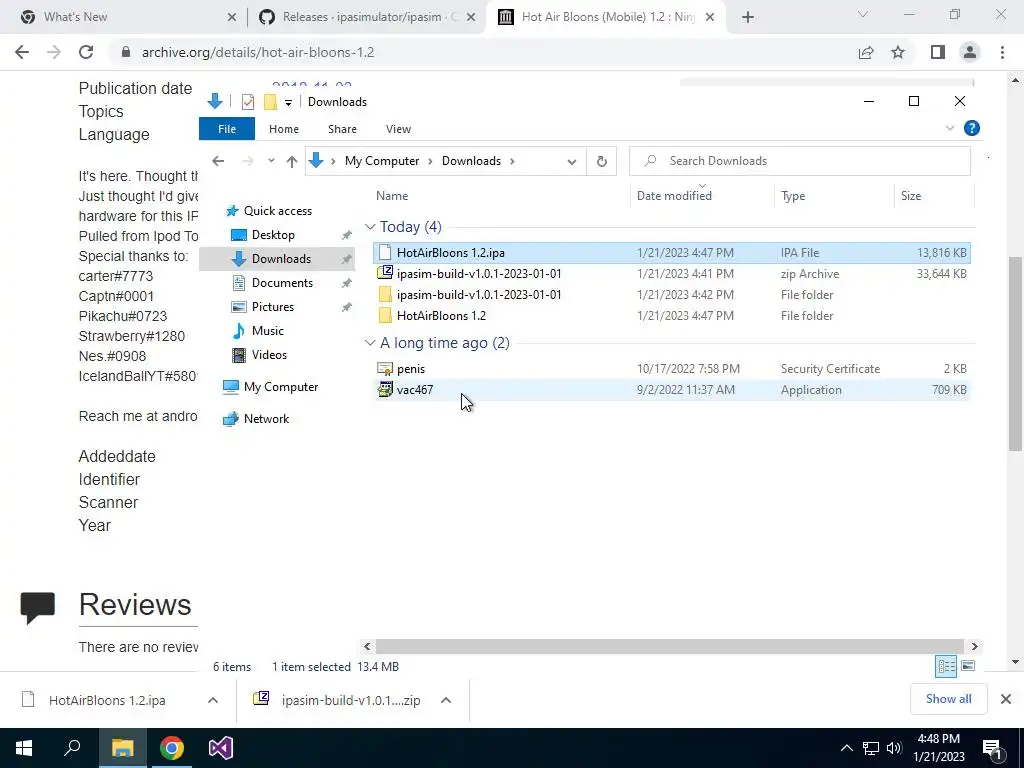Open Windows Start menu
Image resolution: width=1024 pixels, height=768 pixels.
(24, 748)
